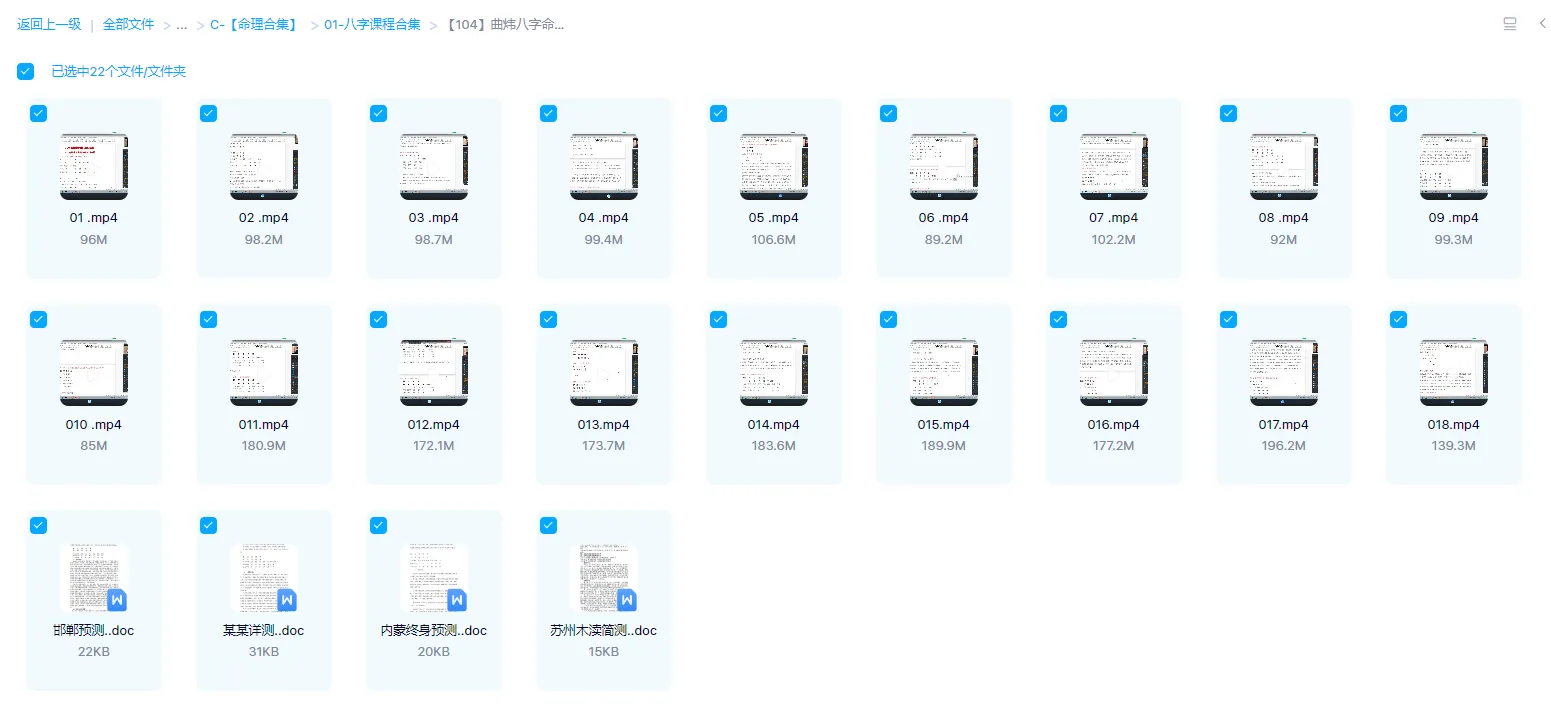The image size is (1551, 725).
Task: Open the 邯郸预测 doc file icon
Action: click(x=94, y=578)
